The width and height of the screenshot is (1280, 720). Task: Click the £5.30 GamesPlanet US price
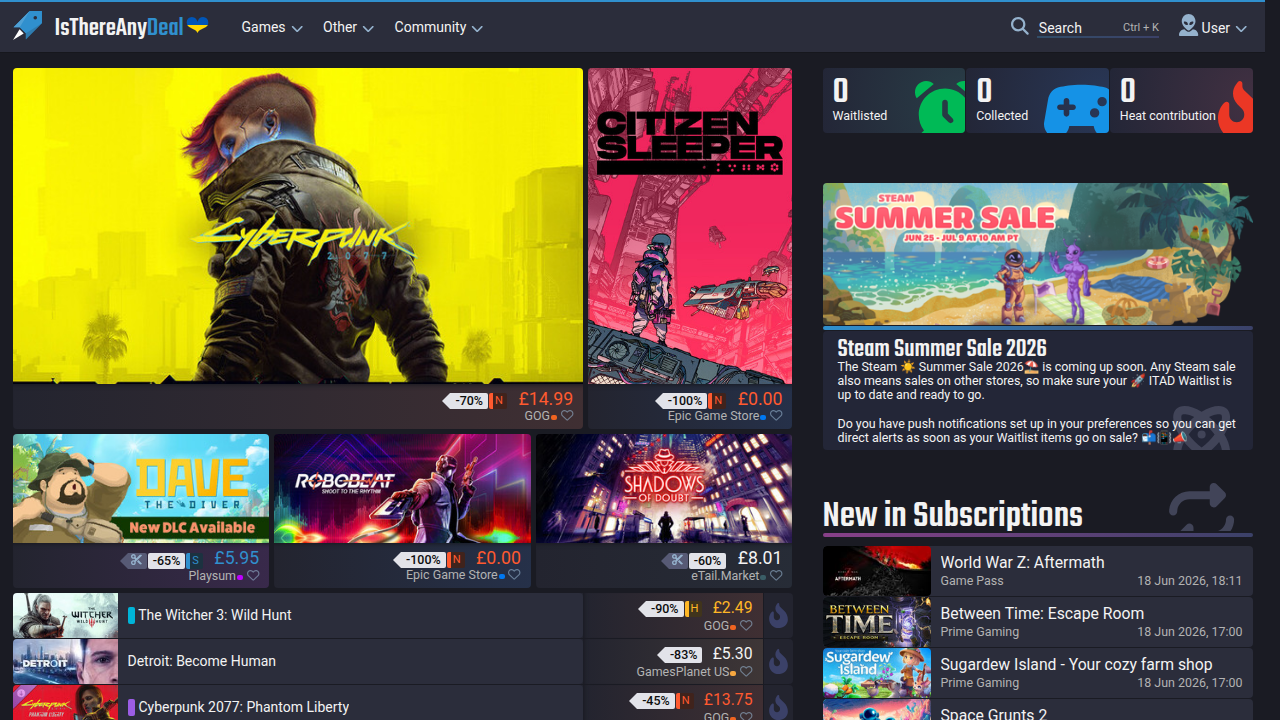click(732, 653)
